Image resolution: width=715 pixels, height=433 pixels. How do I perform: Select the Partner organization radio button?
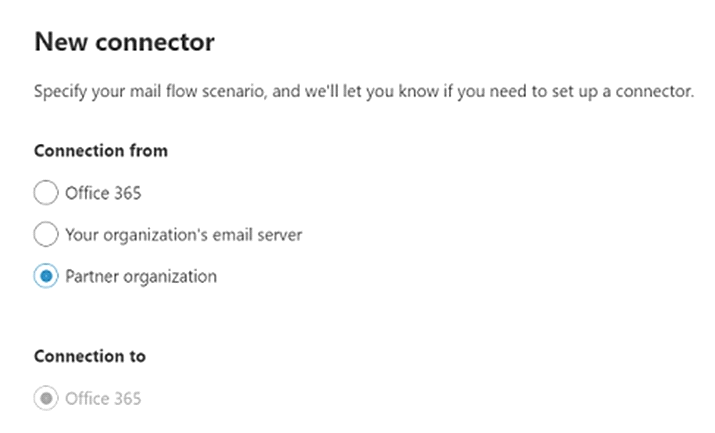click(x=46, y=276)
